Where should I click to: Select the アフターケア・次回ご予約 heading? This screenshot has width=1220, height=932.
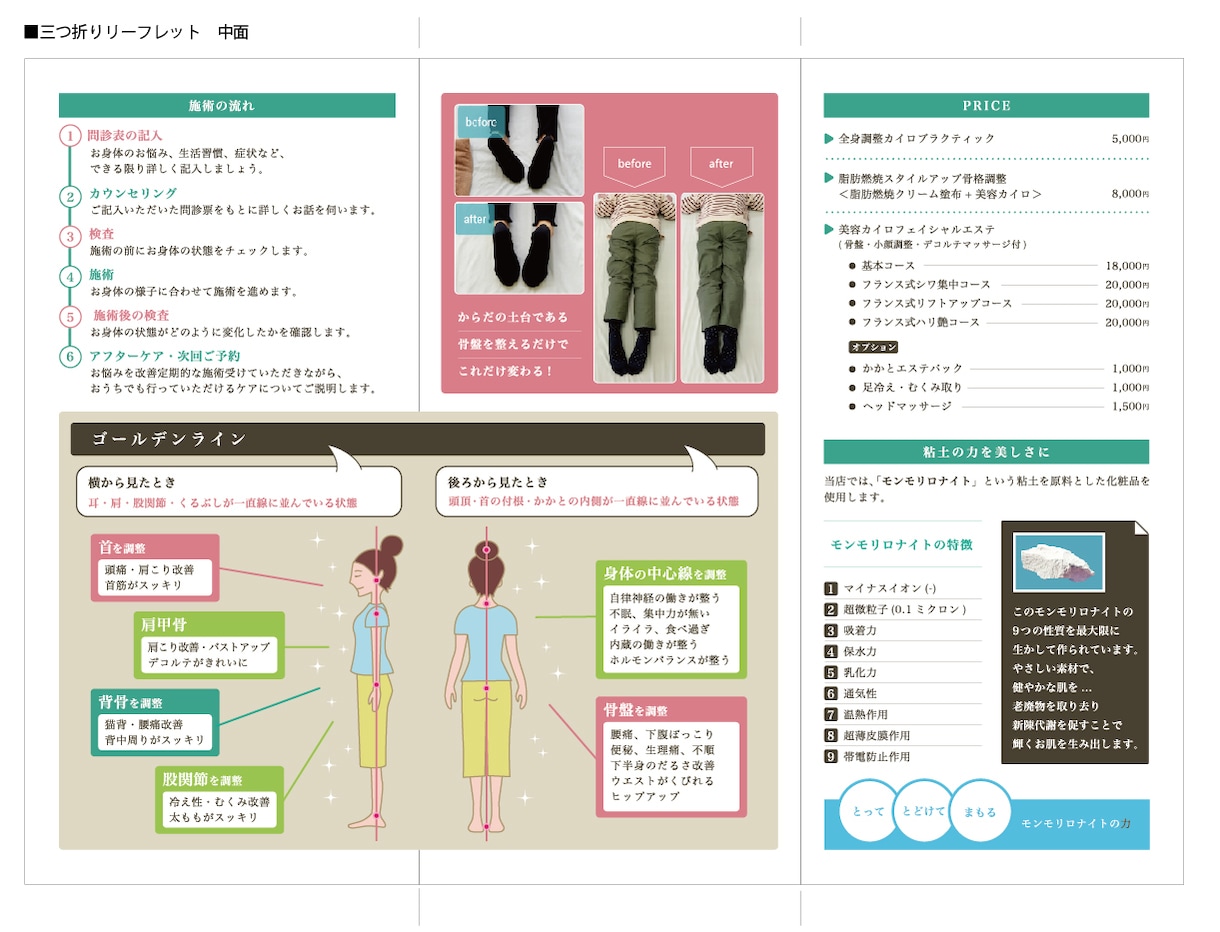[x=164, y=356]
